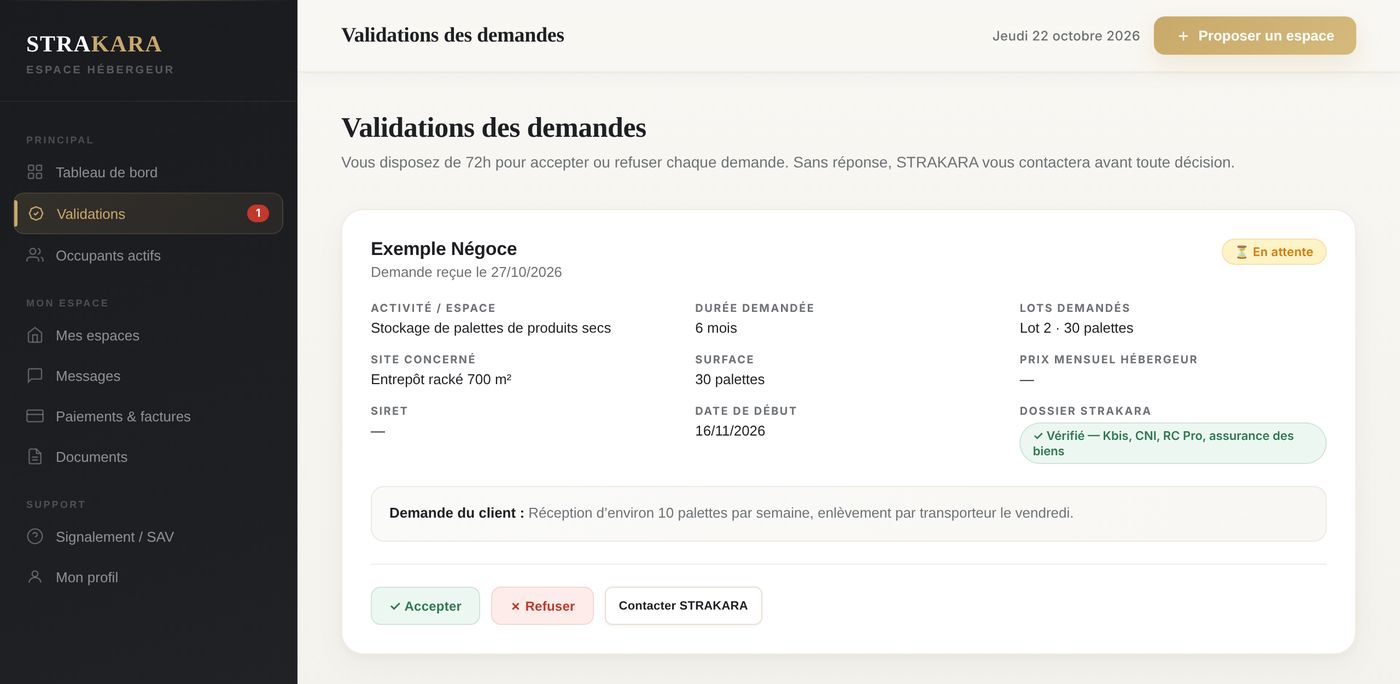Viewport: 1400px width, 684px height.
Task: Click the Messages speech bubble icon
Action: pyautogui.click(x=35, y=376)
